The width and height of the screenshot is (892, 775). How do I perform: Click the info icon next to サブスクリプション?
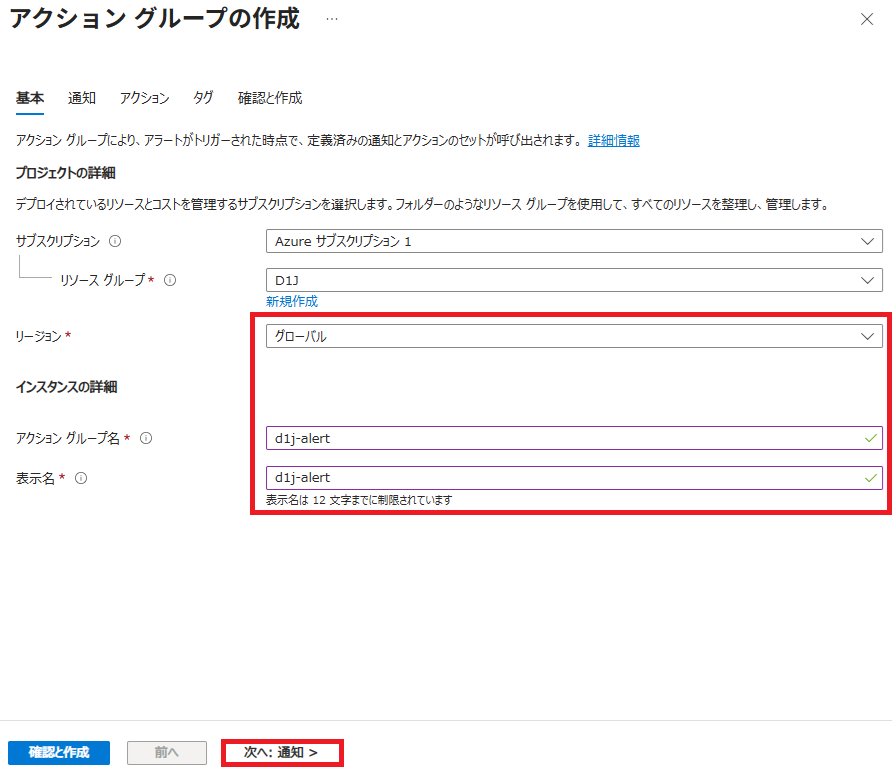[115, 241]
